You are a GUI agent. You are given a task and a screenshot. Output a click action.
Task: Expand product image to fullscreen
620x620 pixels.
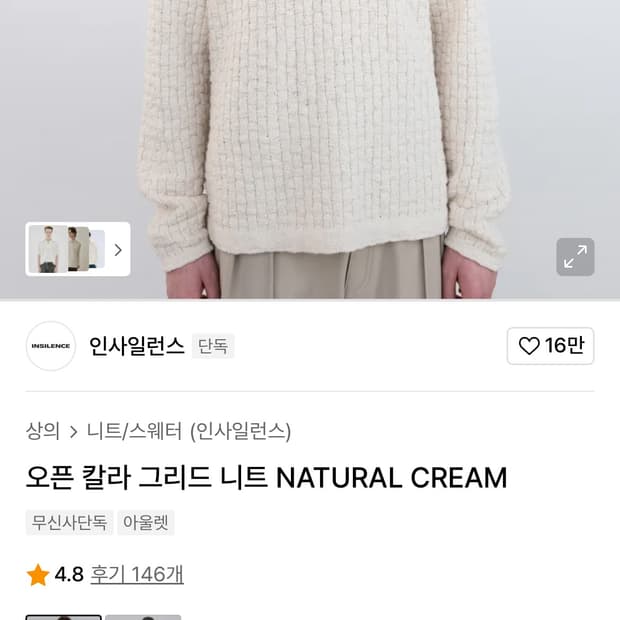575,257
